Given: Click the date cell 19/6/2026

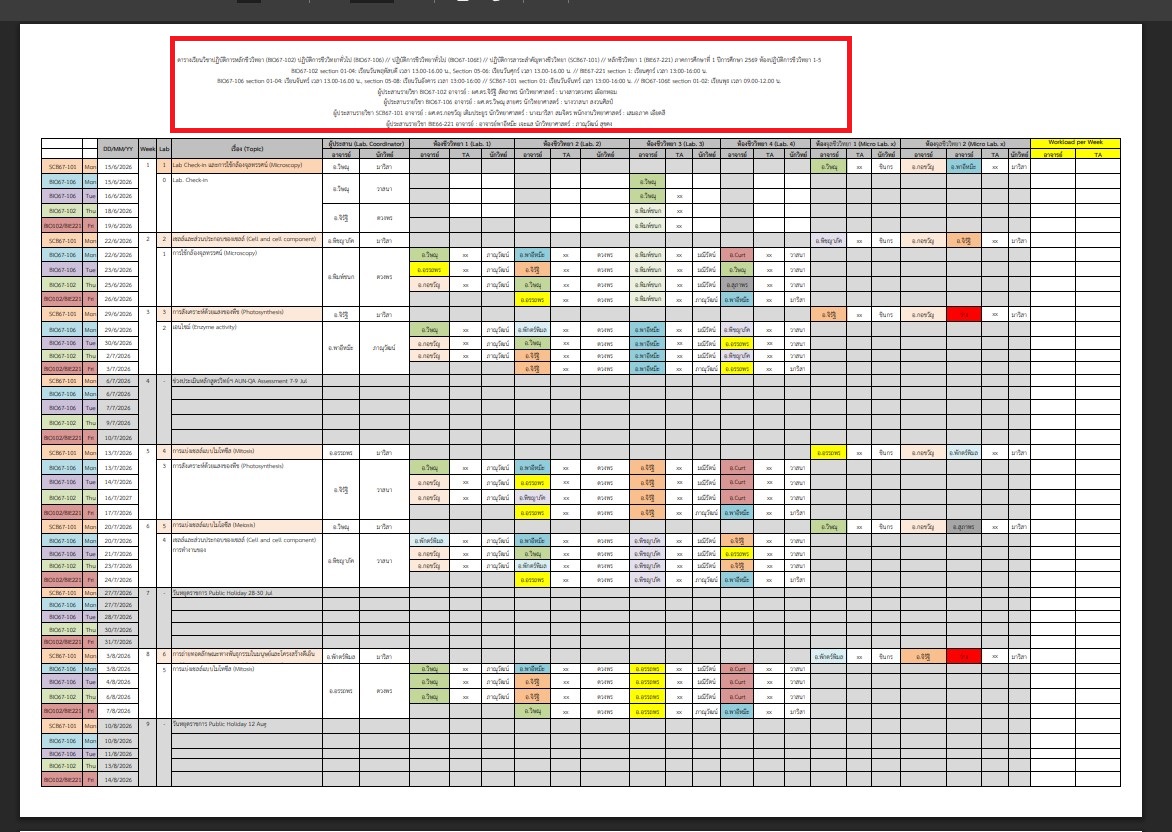Looking at the screenshot, I should [118, 226].
